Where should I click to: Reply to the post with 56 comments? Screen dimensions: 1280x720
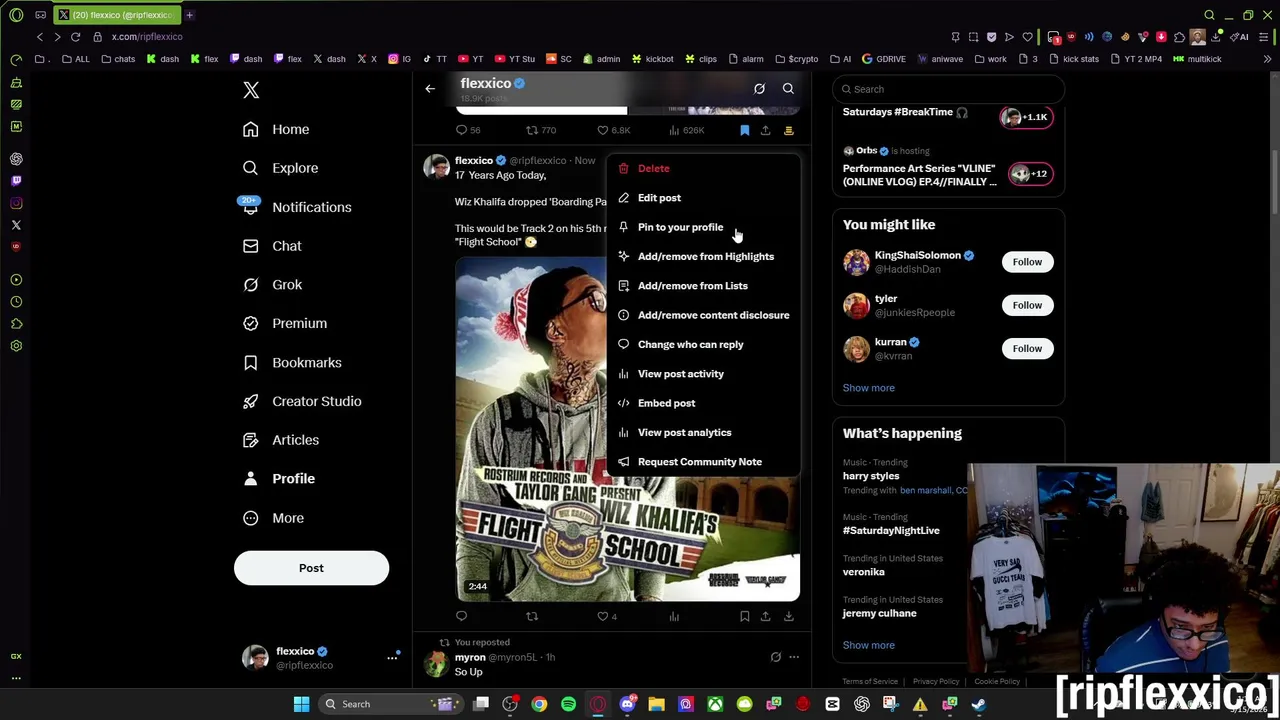(x=468, y=130)
